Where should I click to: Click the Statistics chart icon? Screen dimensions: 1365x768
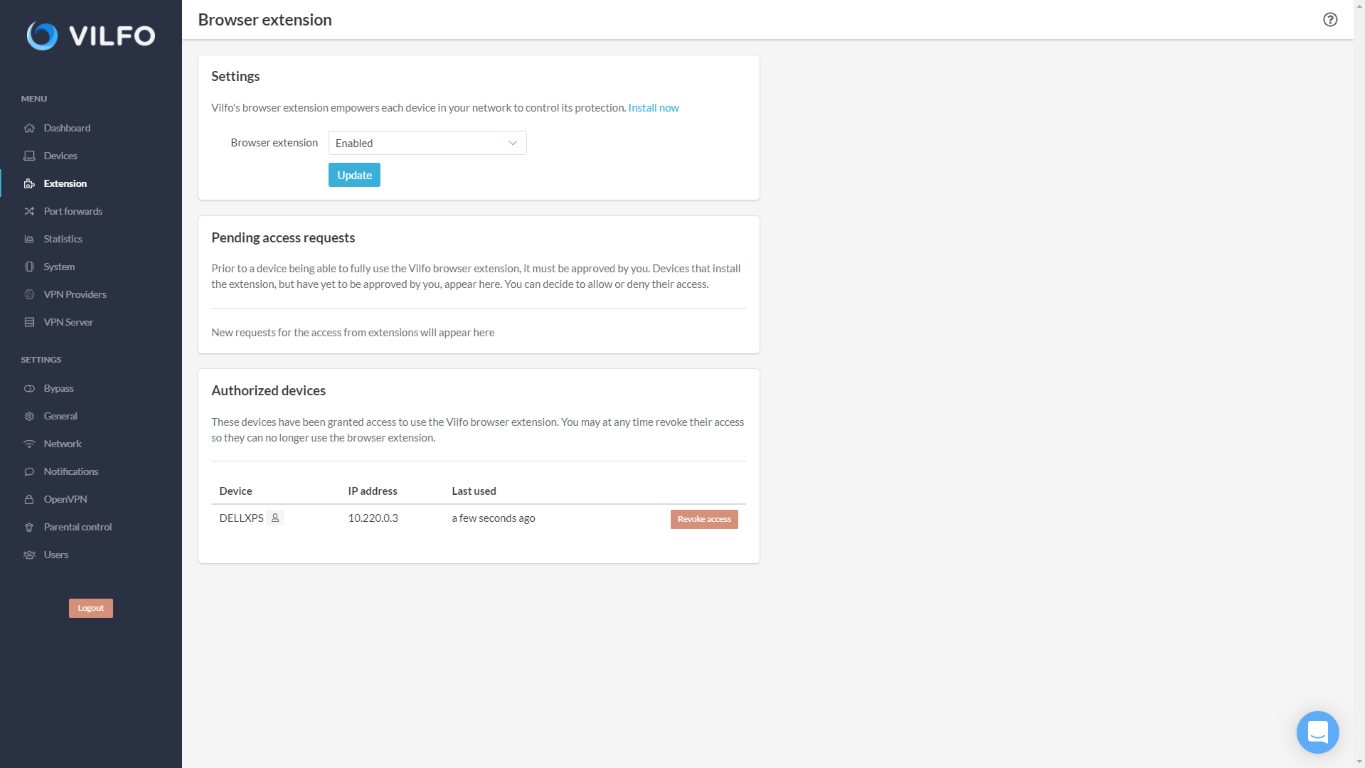pyautogui.click(x=29, y=239)
